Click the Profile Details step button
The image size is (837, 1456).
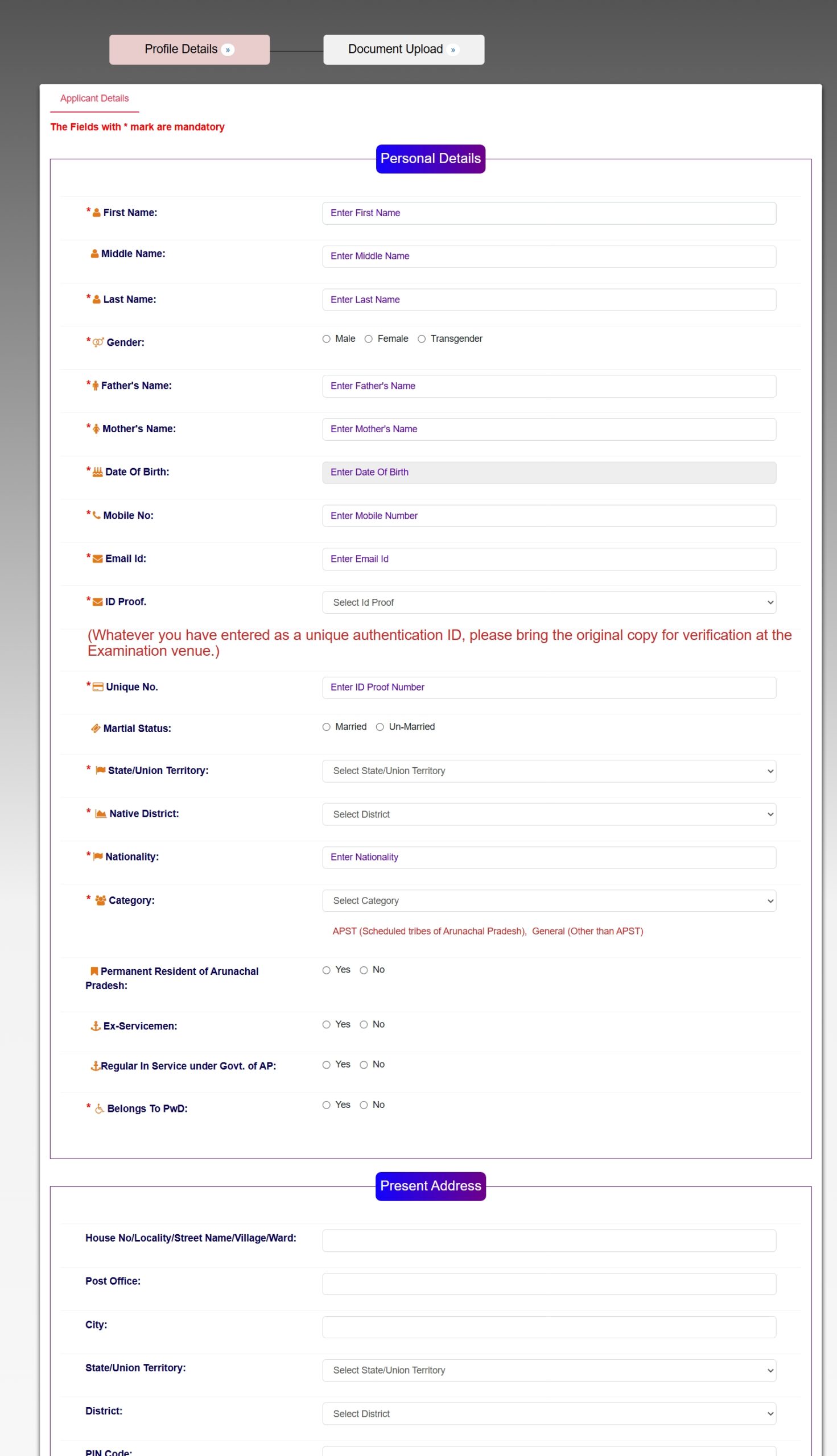(189, 49)
